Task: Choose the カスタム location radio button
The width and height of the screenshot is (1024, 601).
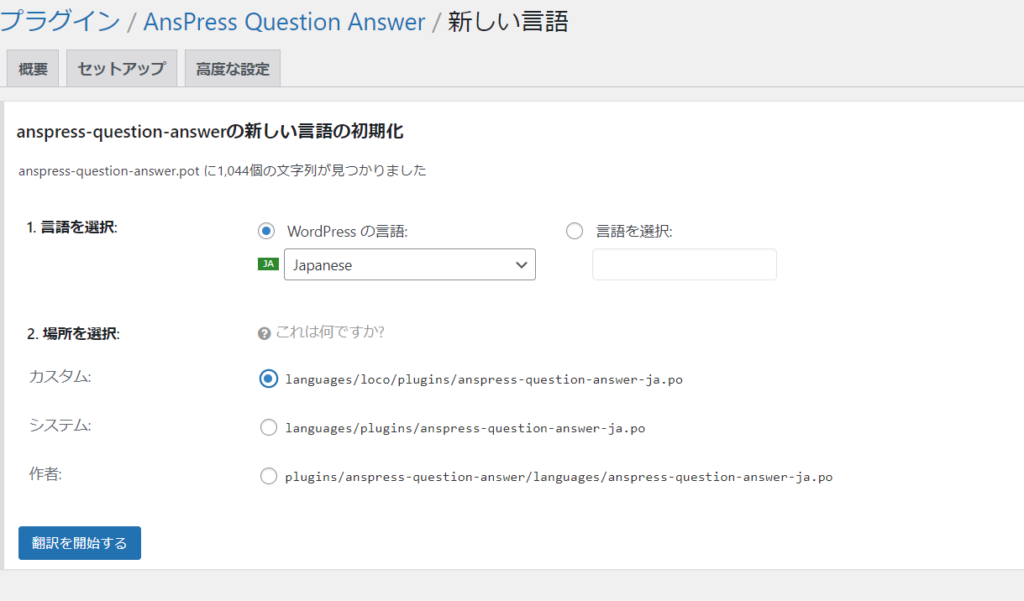Action: click(x=268, y=379)
